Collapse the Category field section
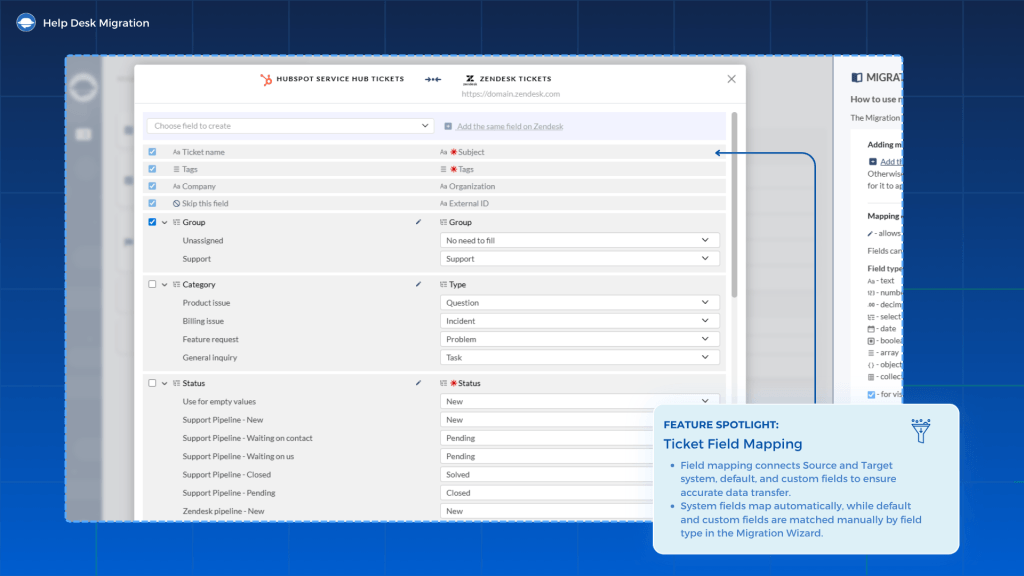This screenshot has width=1024, height=576. [165, 284]
